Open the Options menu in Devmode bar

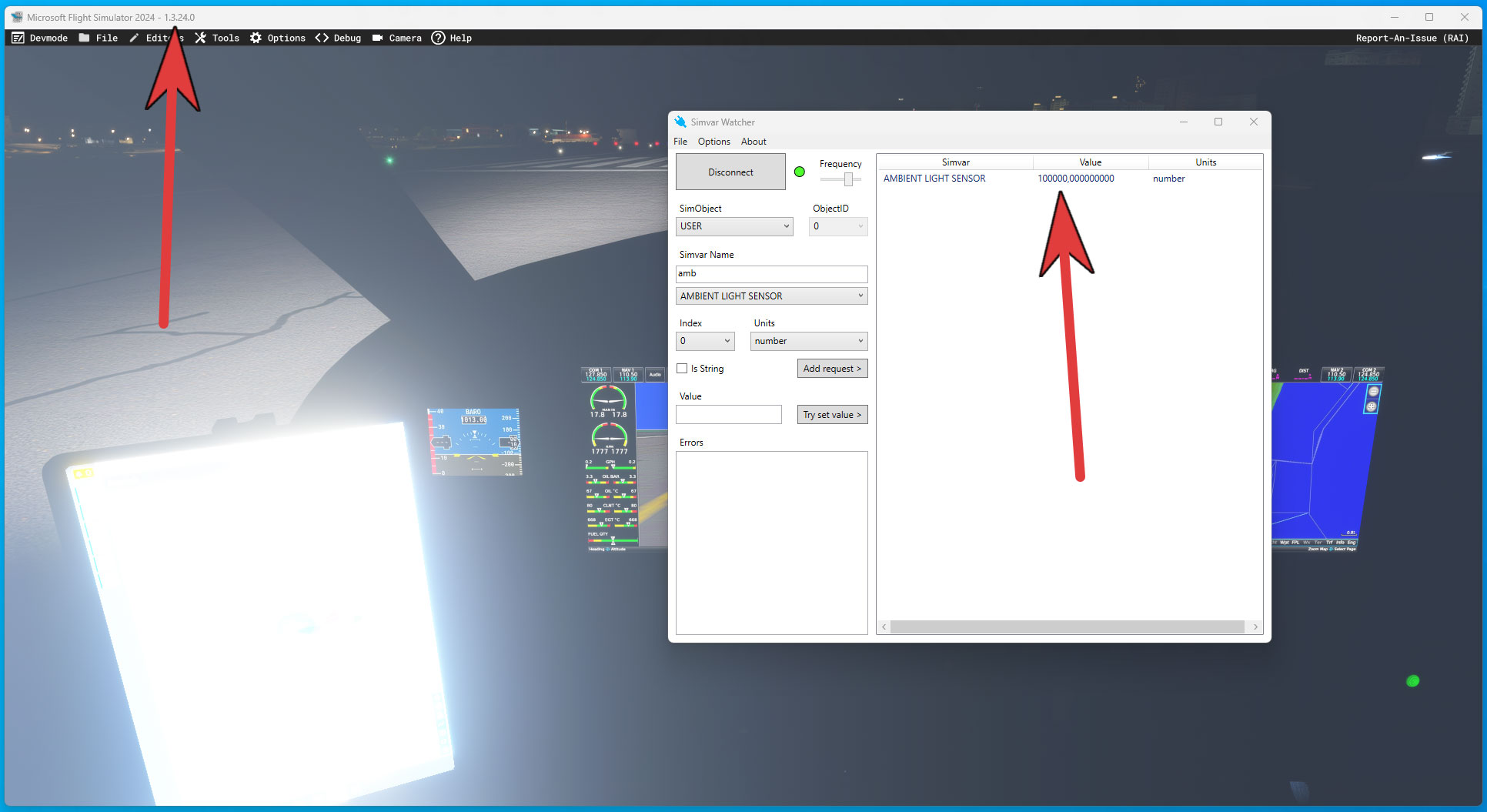(286, 38)
